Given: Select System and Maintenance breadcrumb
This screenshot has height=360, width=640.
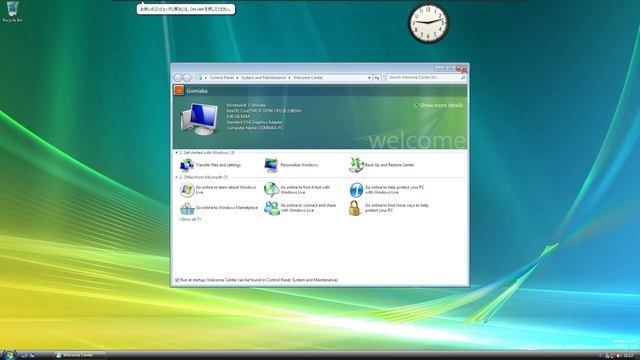Looking at the screenshot, I should pyautogui.click(x=263, y=78).
